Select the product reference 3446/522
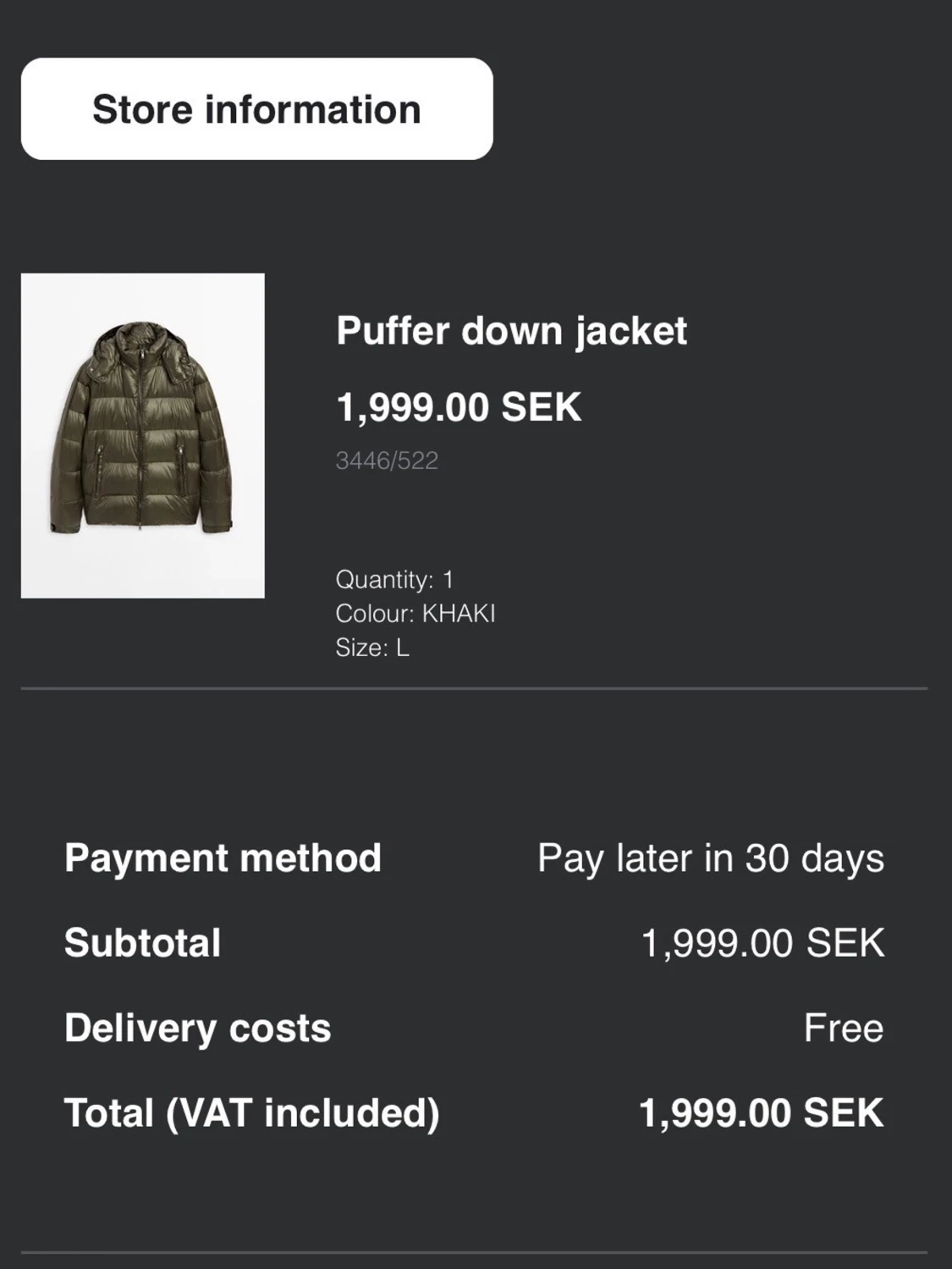Viewport: 952px width, 1269px height. (x=387, y=461)
